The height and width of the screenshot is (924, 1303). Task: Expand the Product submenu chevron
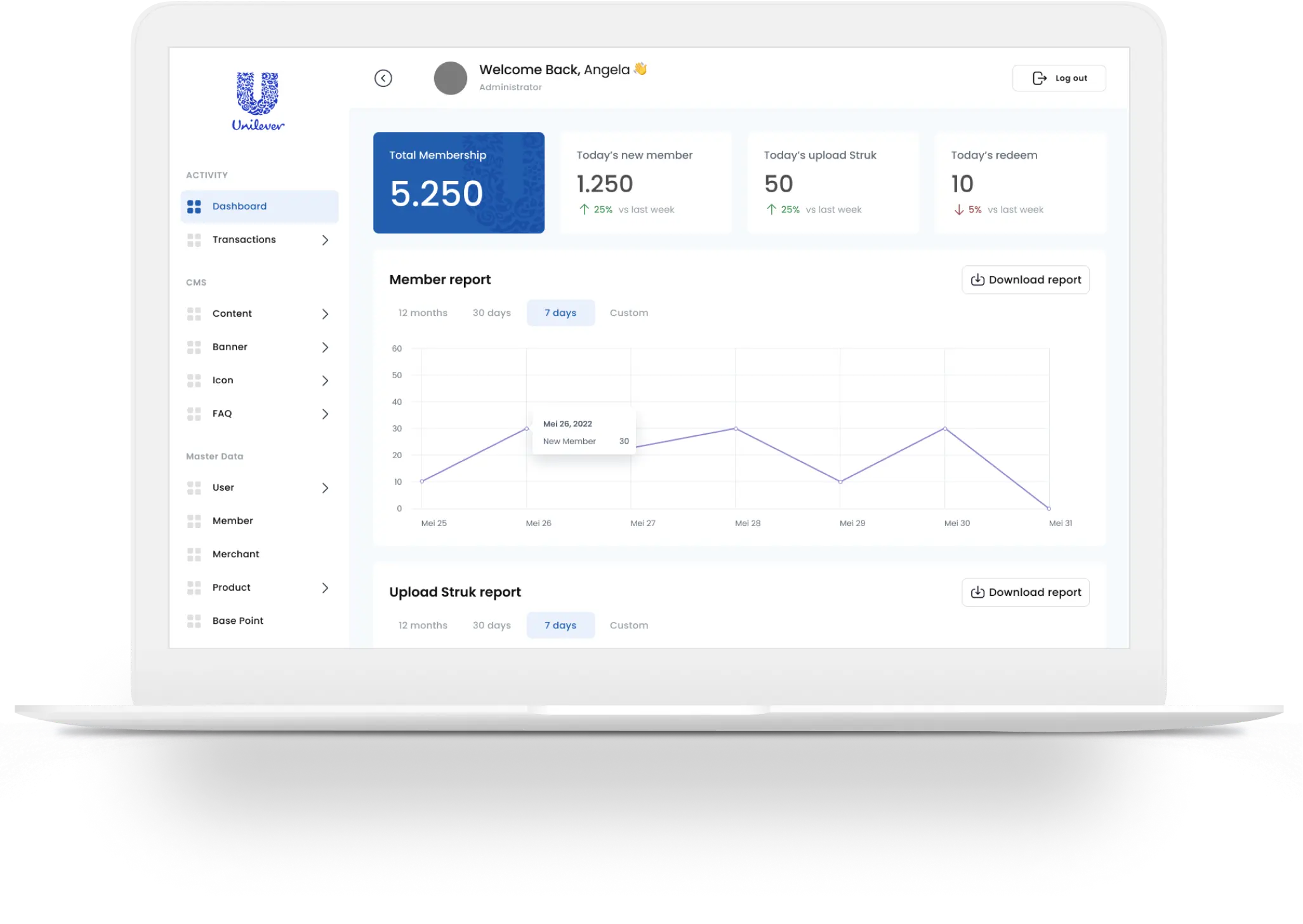tap(325, 588)
